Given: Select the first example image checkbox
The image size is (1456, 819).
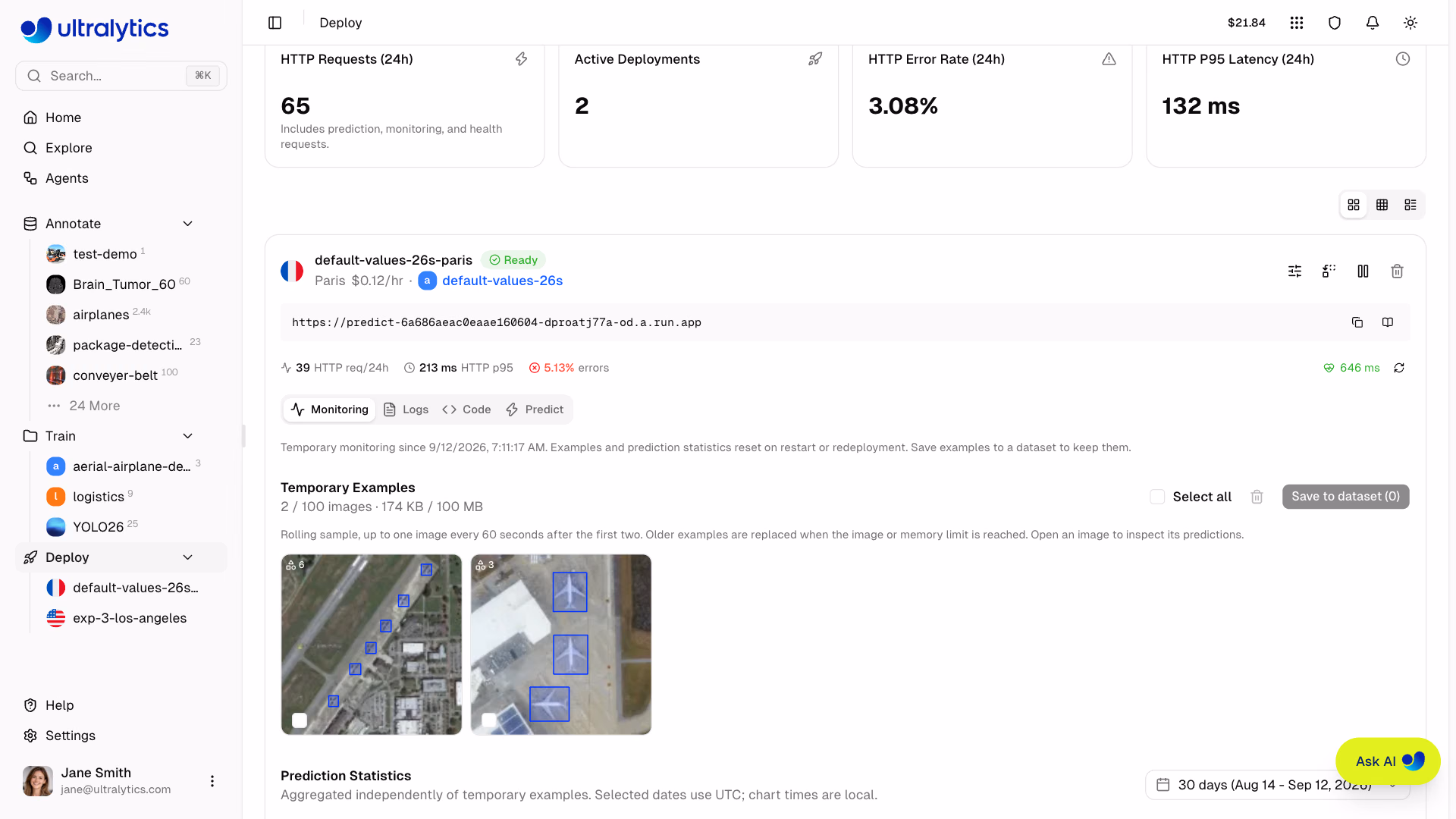Looking at the screenshot, I should (x=300, y=720).
